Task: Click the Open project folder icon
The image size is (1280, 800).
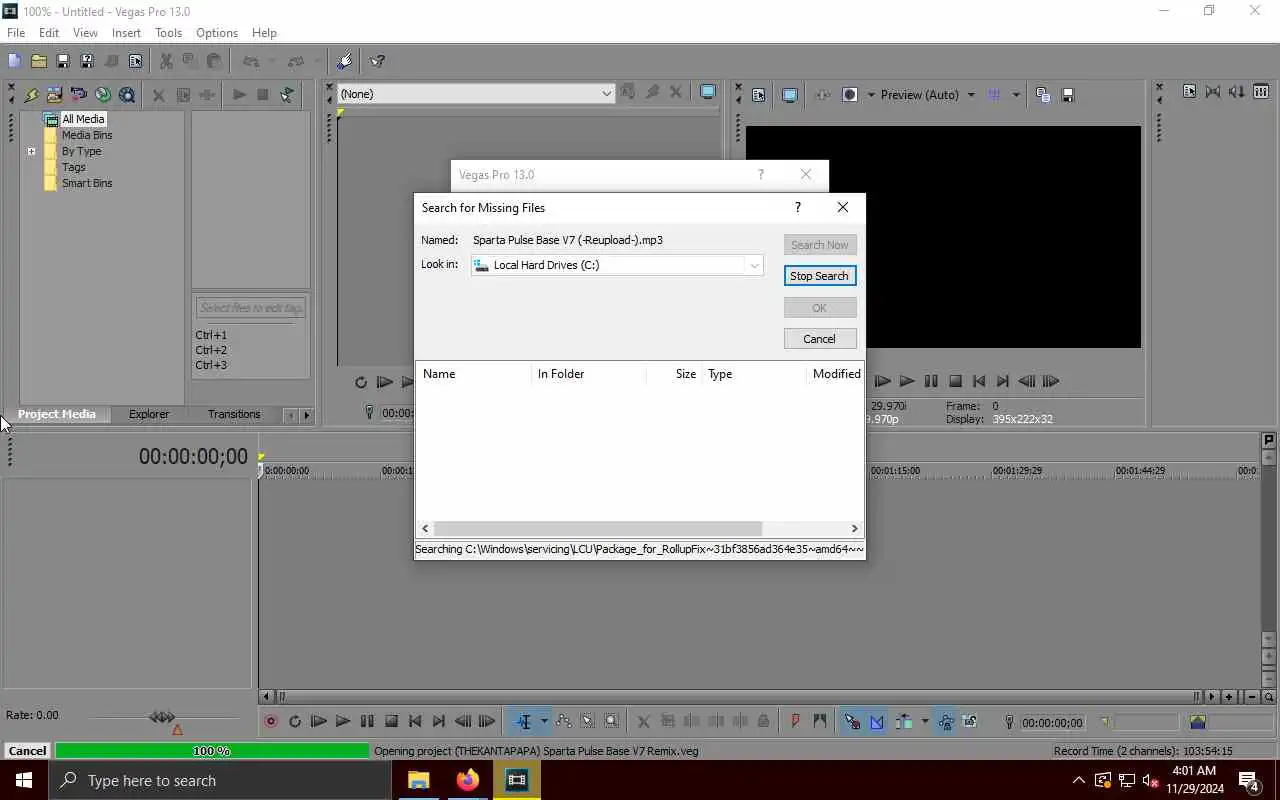Action: coord(38,61)
